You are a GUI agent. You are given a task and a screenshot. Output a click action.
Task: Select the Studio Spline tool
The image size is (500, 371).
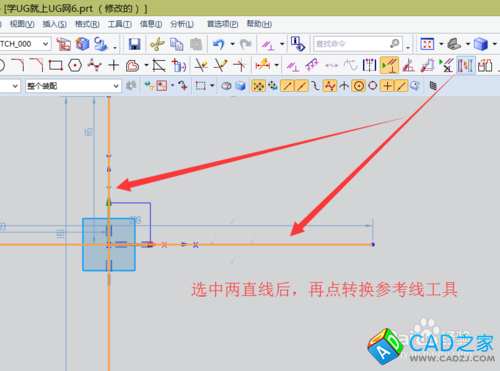94,65
